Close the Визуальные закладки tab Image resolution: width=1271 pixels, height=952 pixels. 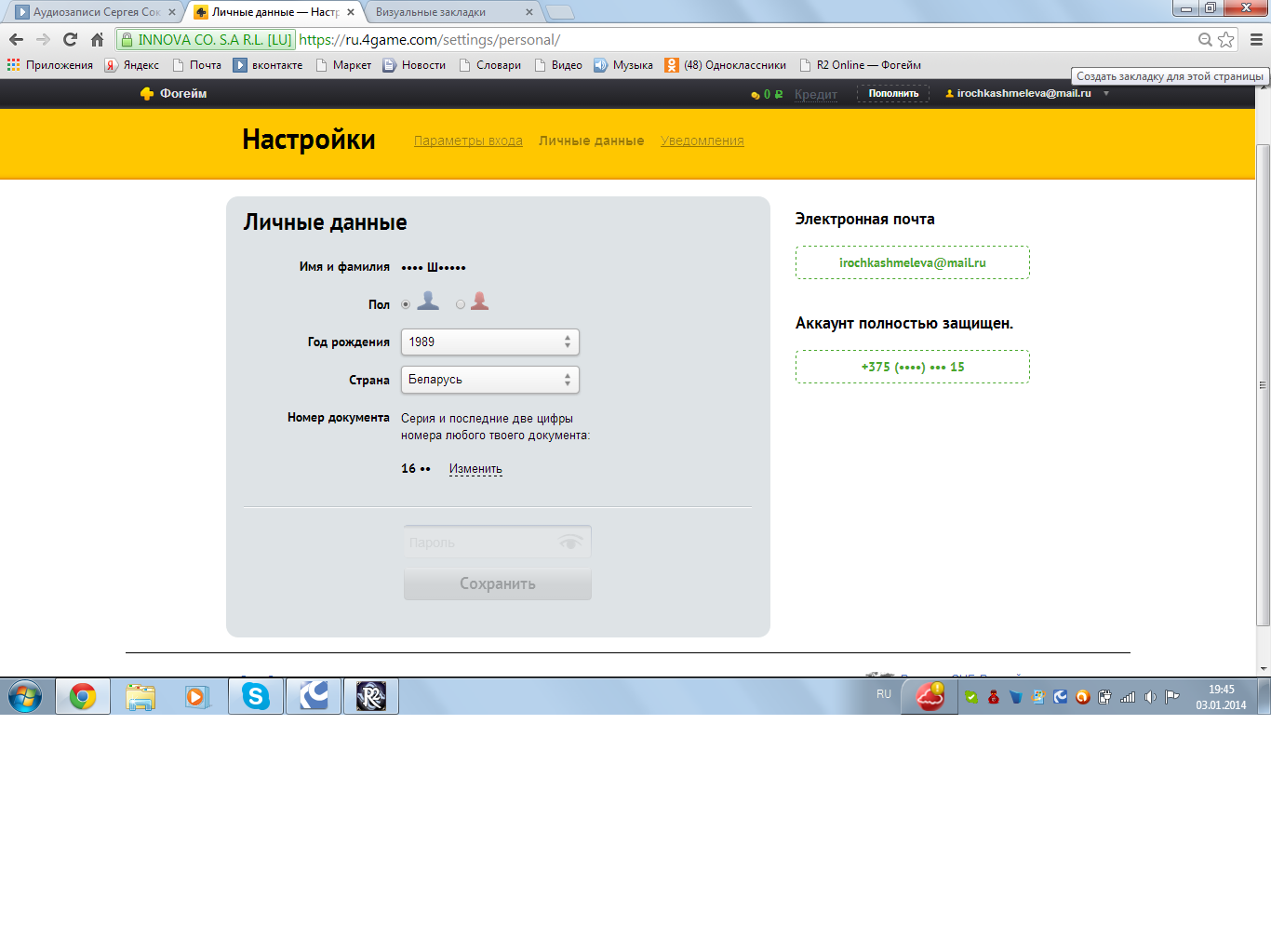coord(529,12)
